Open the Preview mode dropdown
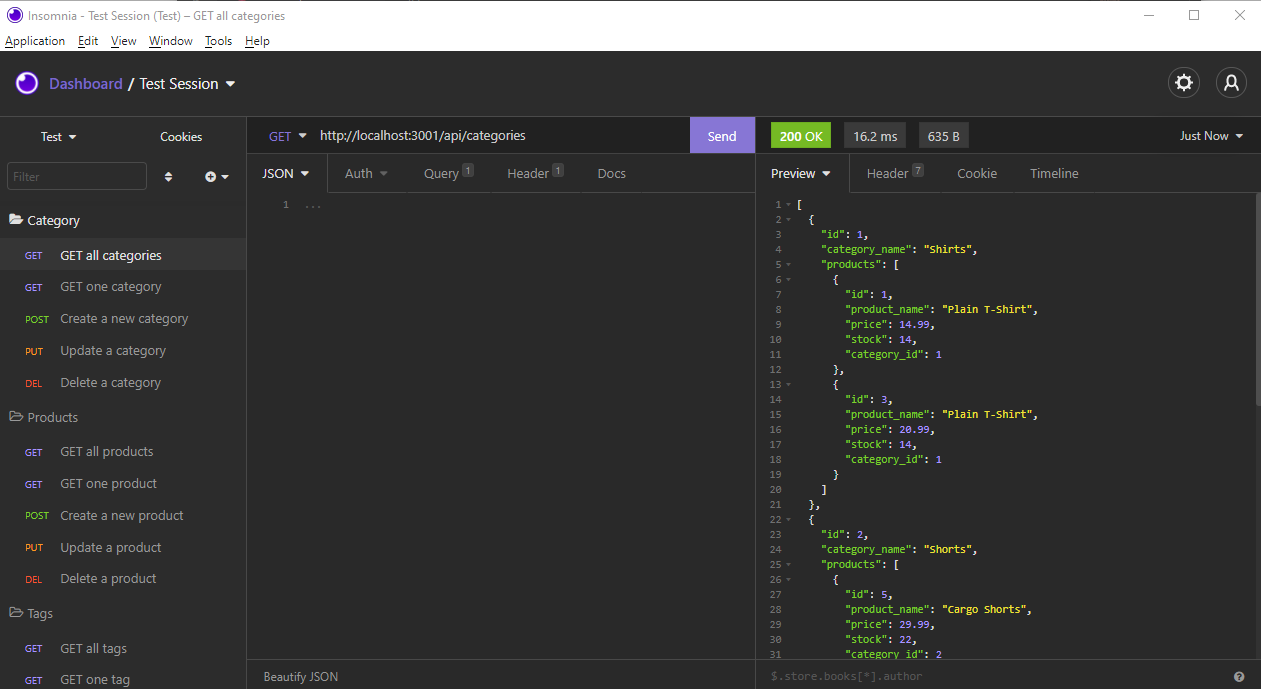This screenshot has width=1261, height=689. pyautogui.click(x=801, y=173)
